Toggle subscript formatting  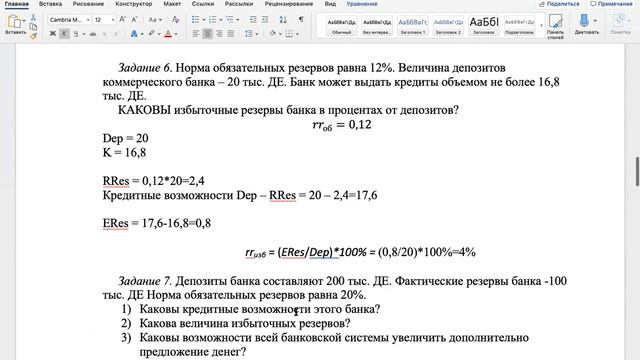(104, 34)
